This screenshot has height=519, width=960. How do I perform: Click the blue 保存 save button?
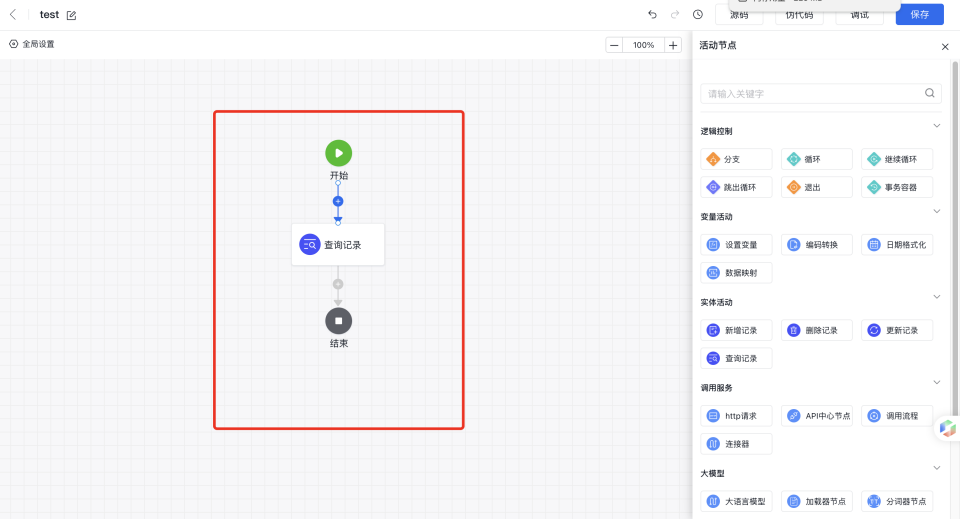pyautogui.click(x=919, y=15)
